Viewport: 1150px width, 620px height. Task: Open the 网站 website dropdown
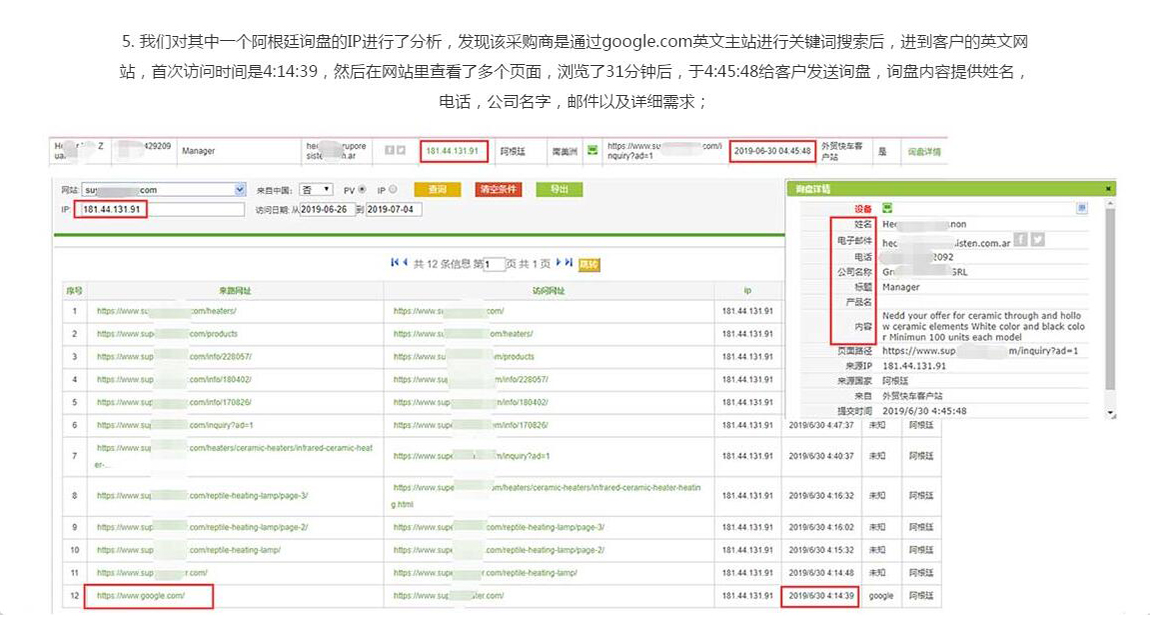click(x=239, y=189)
